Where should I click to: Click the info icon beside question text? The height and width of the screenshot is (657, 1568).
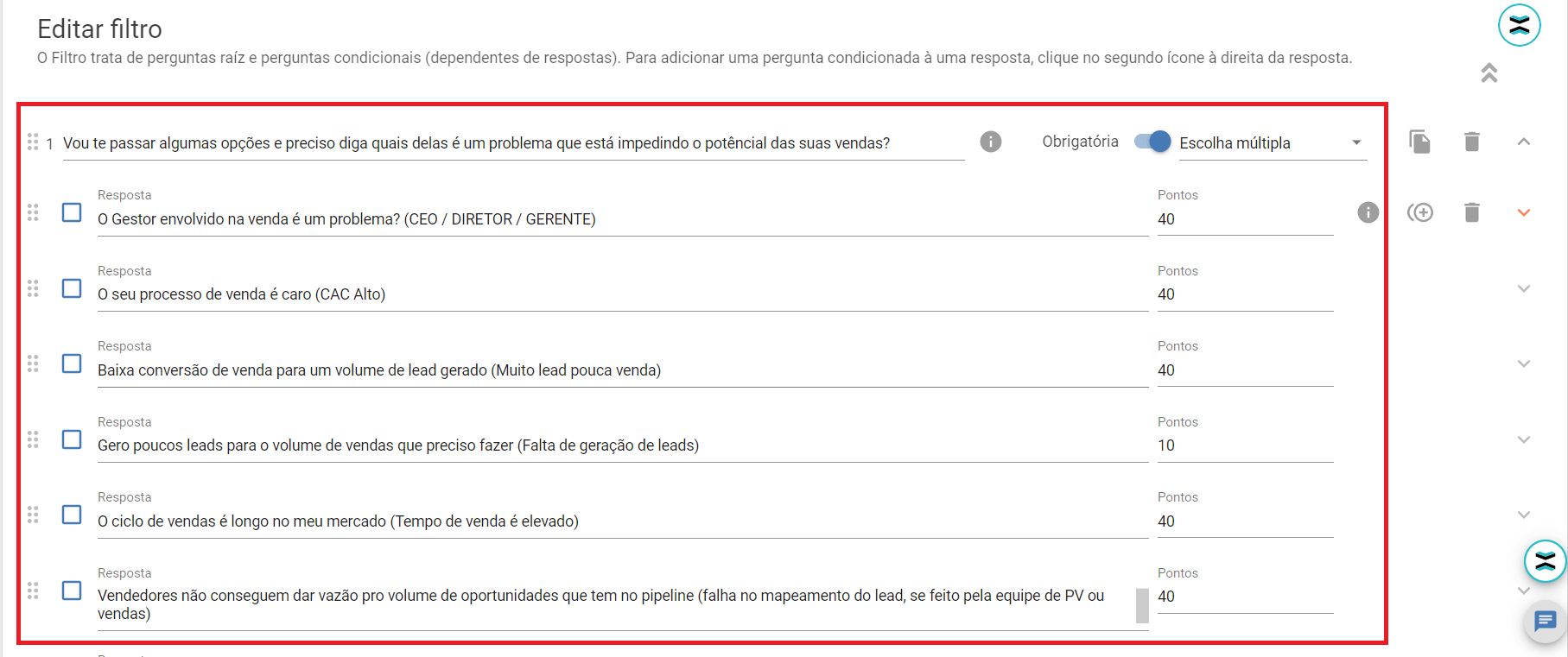(991, 142)
